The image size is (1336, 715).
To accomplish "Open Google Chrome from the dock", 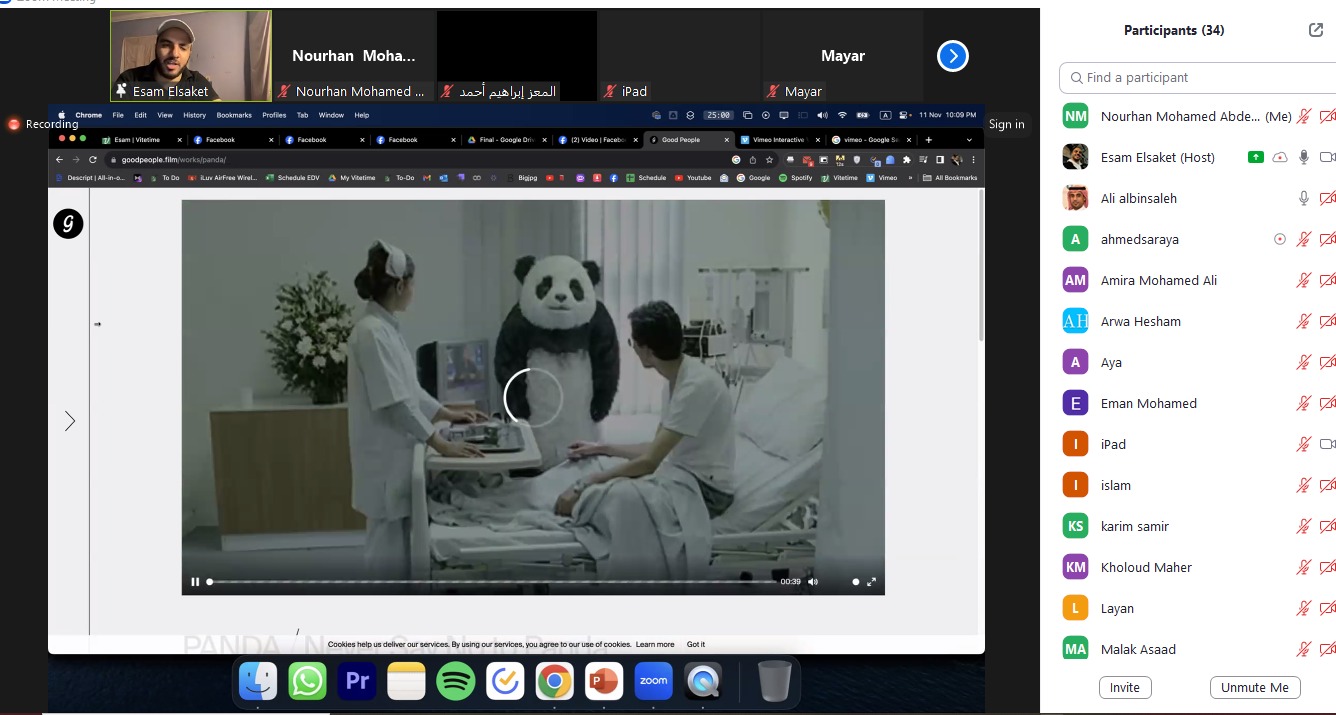I will coord(555,681).
